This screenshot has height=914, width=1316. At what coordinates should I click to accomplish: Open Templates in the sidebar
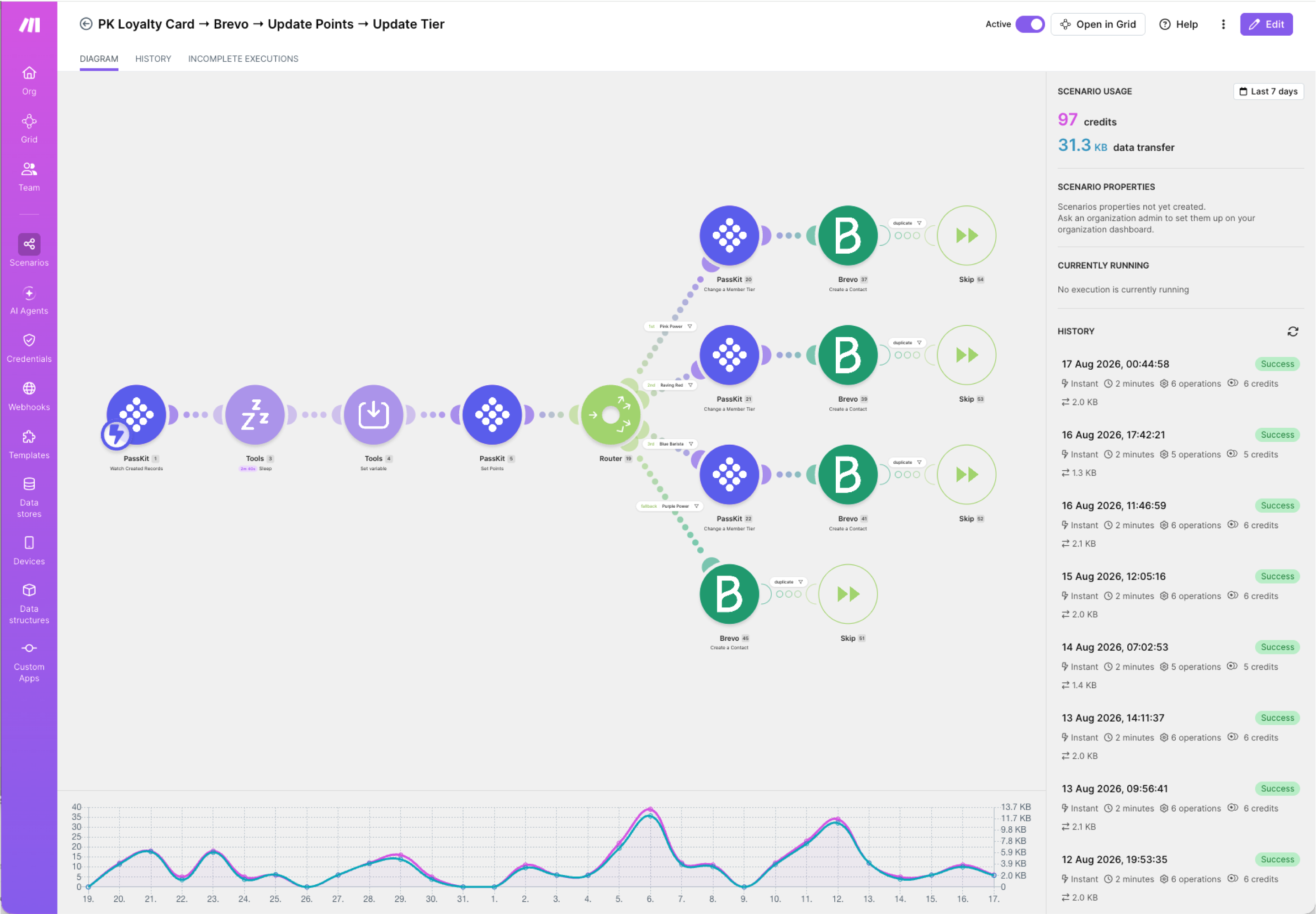(x=29, y=444)
